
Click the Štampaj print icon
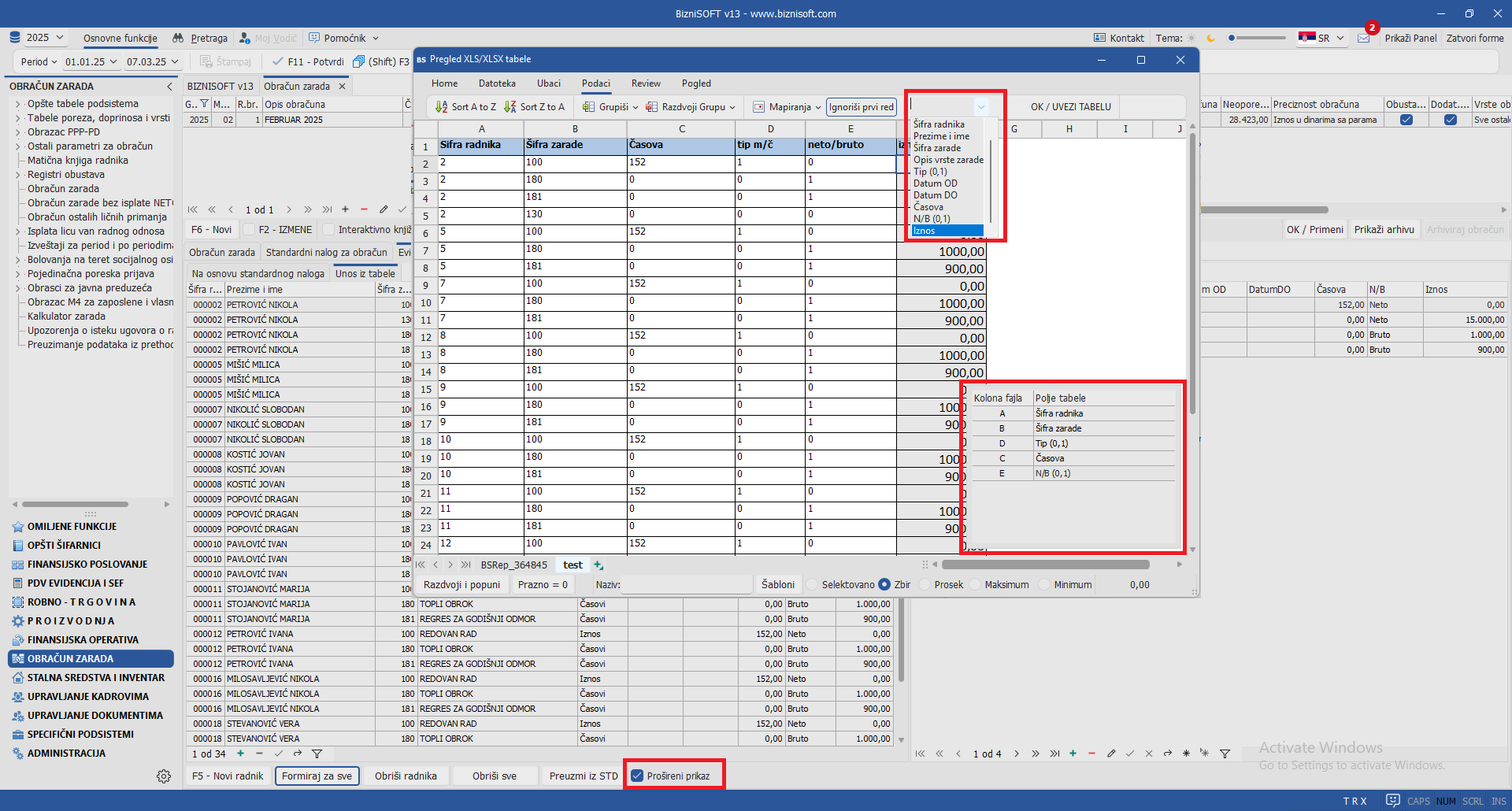pyautogui.click(x=206, y=61)
